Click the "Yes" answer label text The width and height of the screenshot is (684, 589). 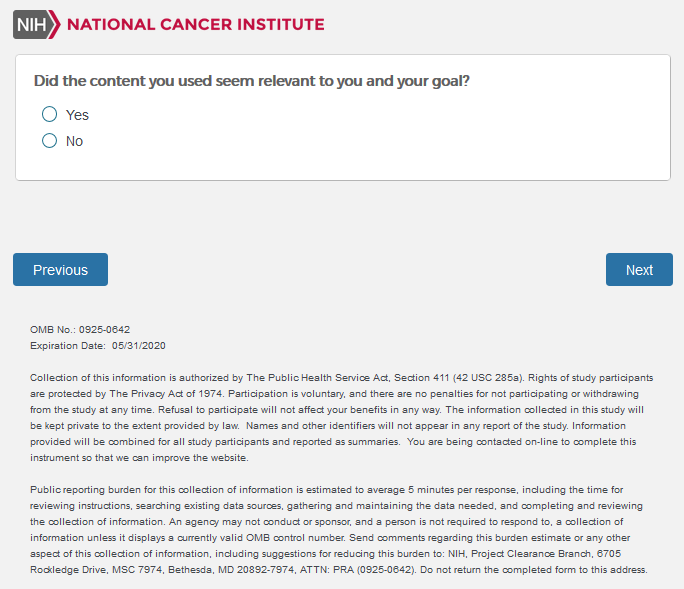77,115
